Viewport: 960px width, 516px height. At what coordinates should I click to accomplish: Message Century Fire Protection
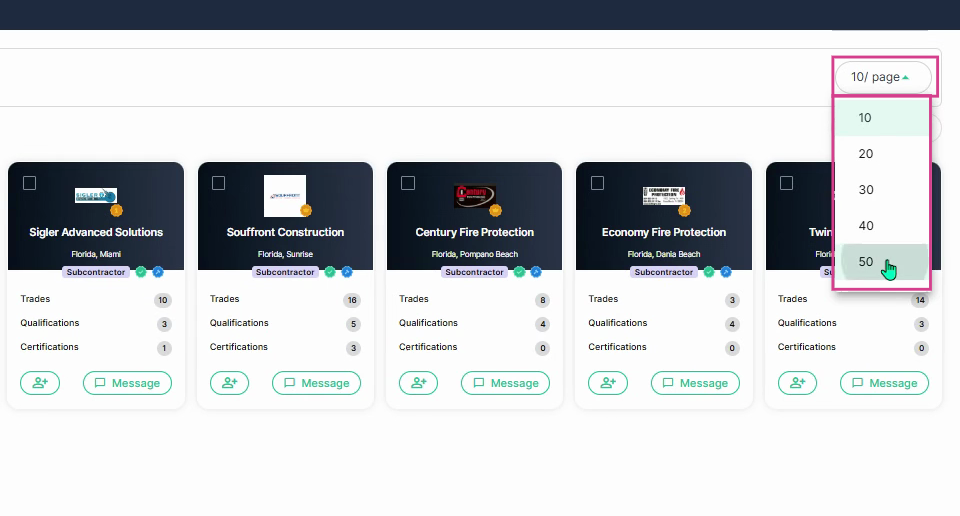click(x=506, y=383)
